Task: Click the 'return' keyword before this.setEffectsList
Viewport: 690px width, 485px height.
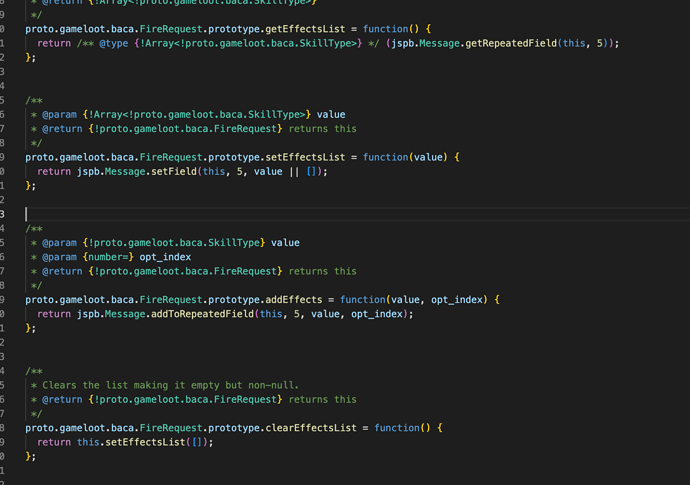Action: (x=54, y=442)
